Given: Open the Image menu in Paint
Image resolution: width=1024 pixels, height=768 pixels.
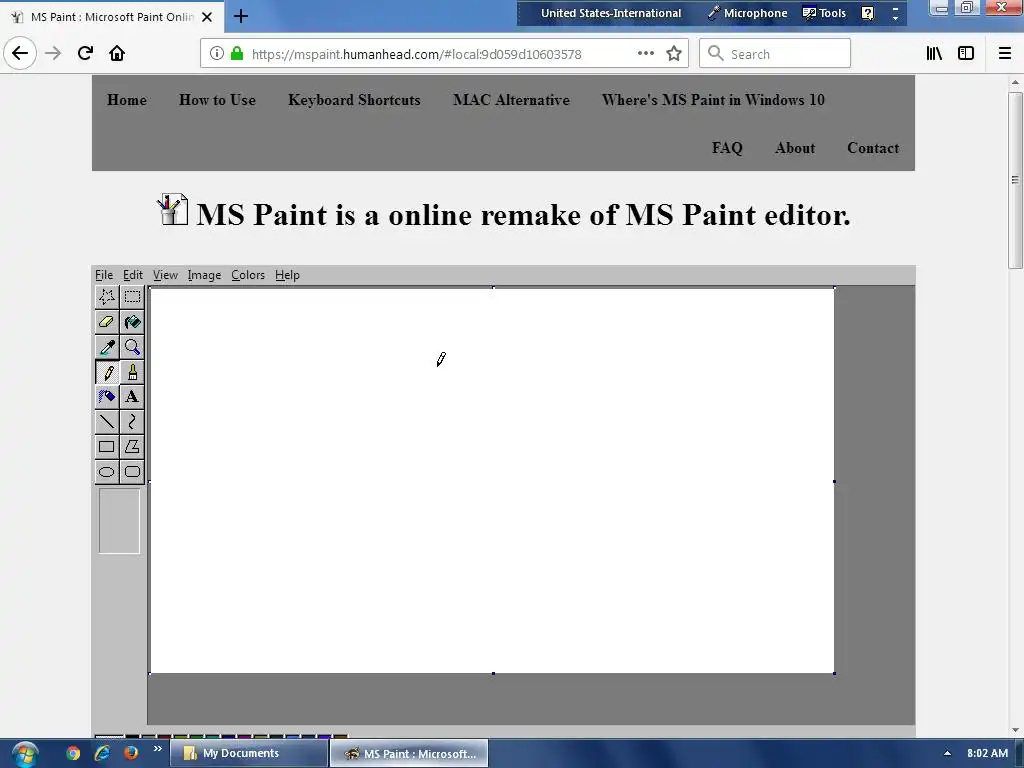Looking at the screenshot, I should pos(204,275).
